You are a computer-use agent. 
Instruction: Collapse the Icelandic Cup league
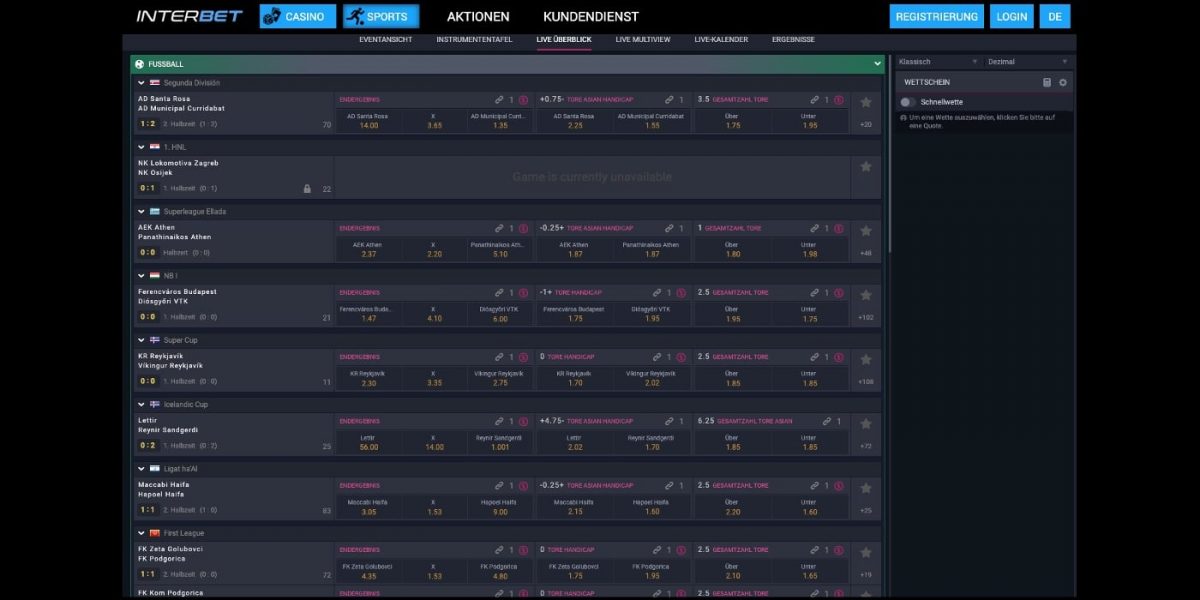pyautogui.click(x=140, y=404)
